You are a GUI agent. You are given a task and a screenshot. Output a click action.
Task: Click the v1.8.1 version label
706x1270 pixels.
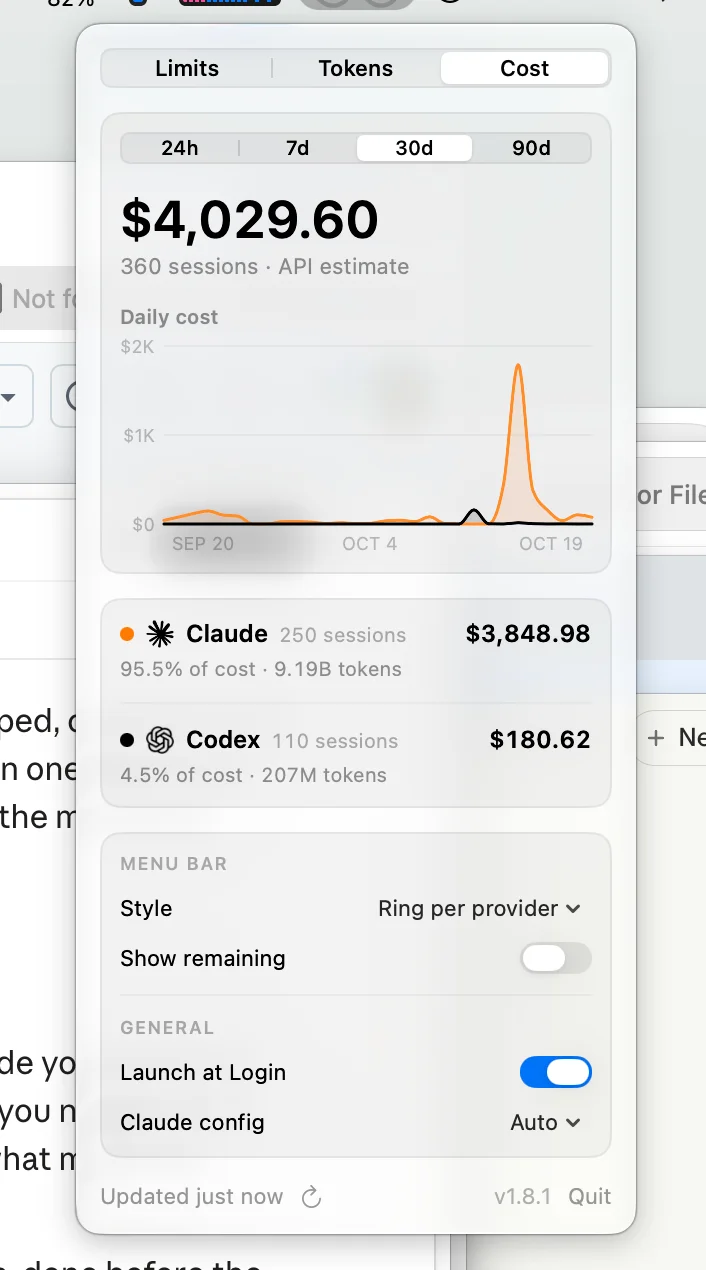pyautogui.click(x=522, y=1197)
